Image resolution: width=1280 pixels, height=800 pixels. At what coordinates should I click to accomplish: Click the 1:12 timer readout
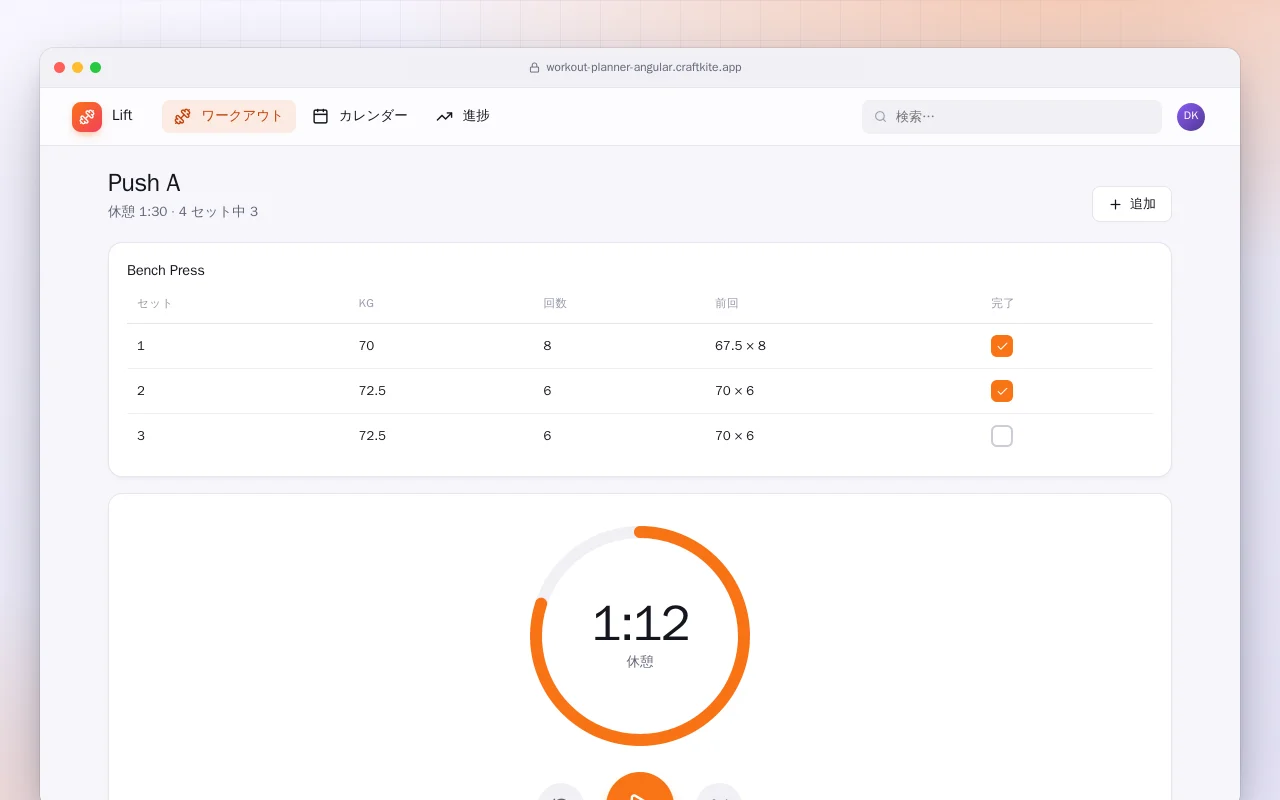point(640,624)
